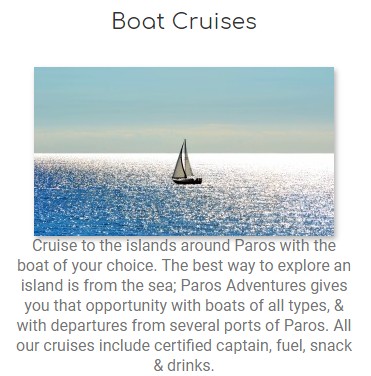The height and width of the screenshot is (376, 371).
Task: Click the word "Boat" in the title
Action: pos(138,21)
